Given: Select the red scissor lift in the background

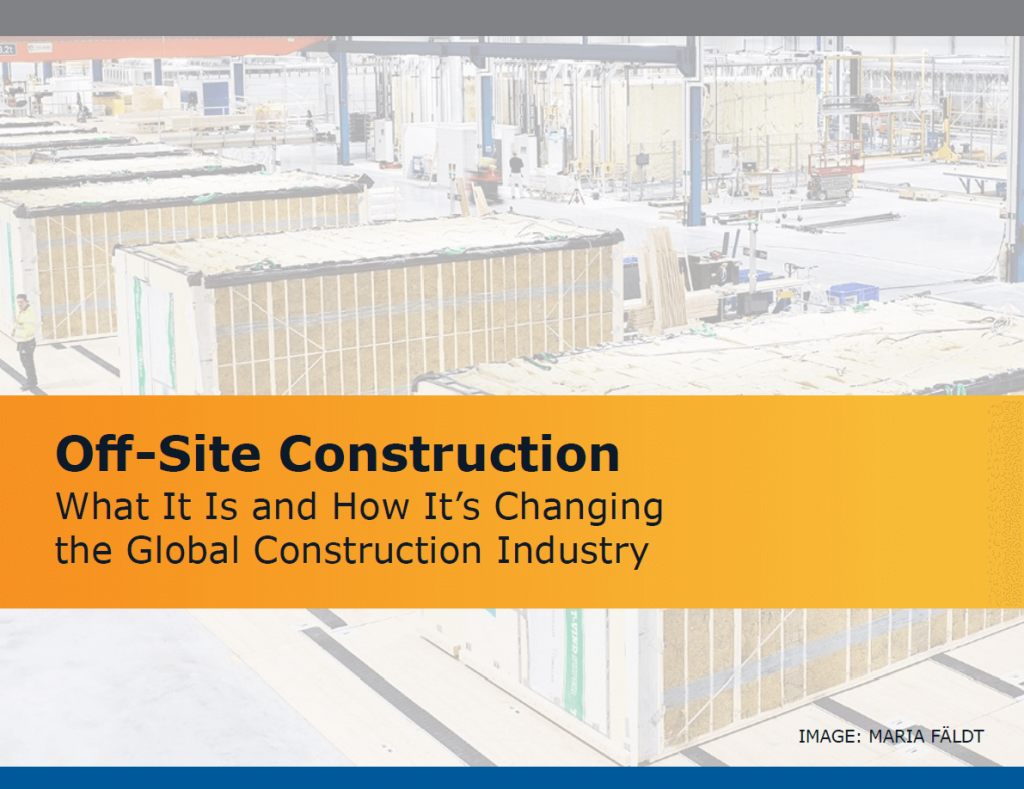Looking at the screenshot, I should coord(833,172).
